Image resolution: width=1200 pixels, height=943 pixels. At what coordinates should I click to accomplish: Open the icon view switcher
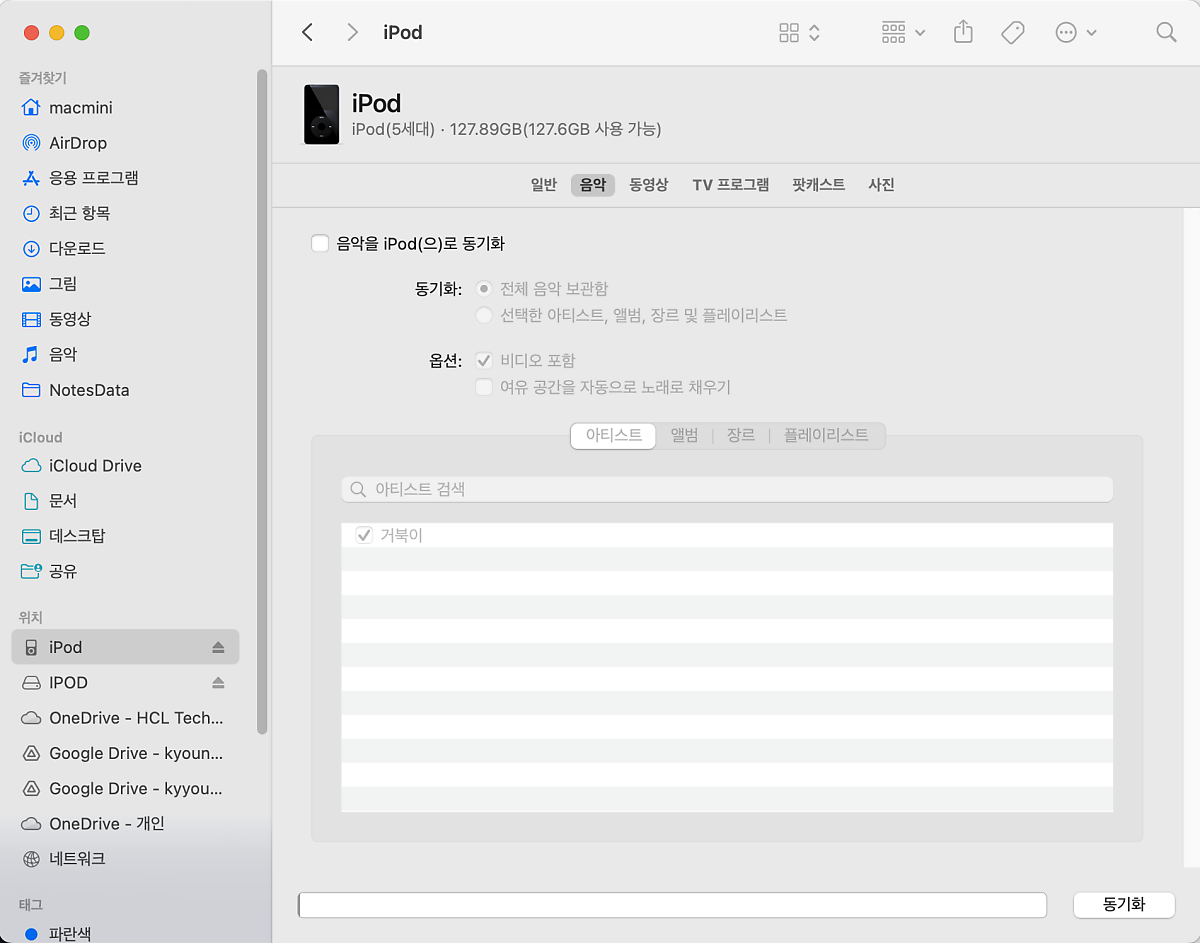click(x=799, y=32)
